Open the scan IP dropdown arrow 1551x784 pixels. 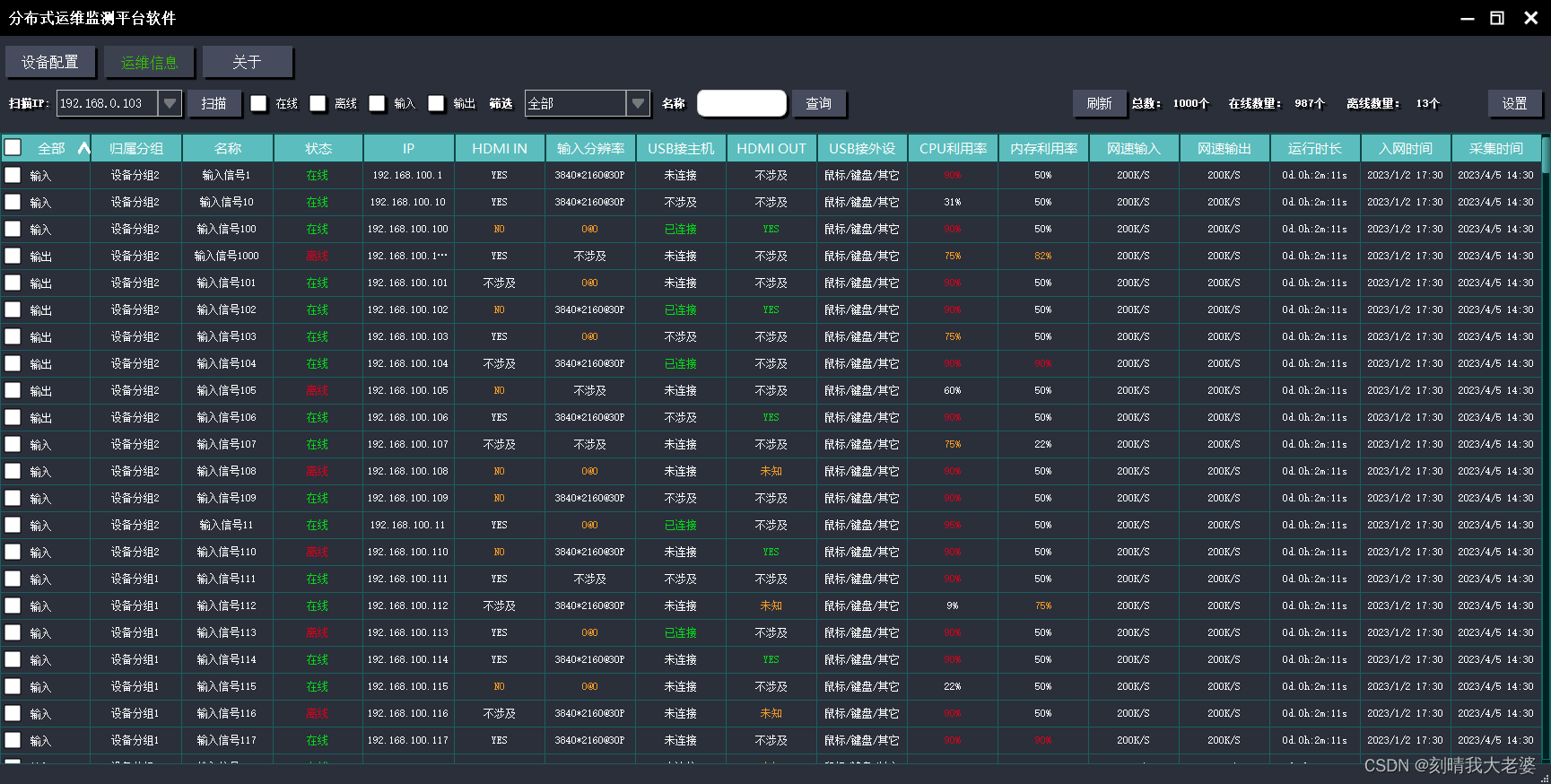(x=170, y=104)
